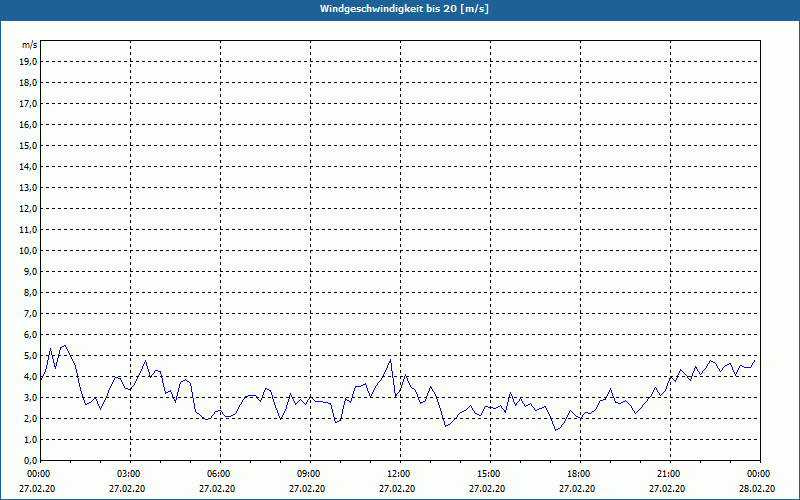The height and width of the screenshot is (500, 800).
Task: Pick the '27.02.20' date beneath 06:00
Action: (x=217, y=489)
